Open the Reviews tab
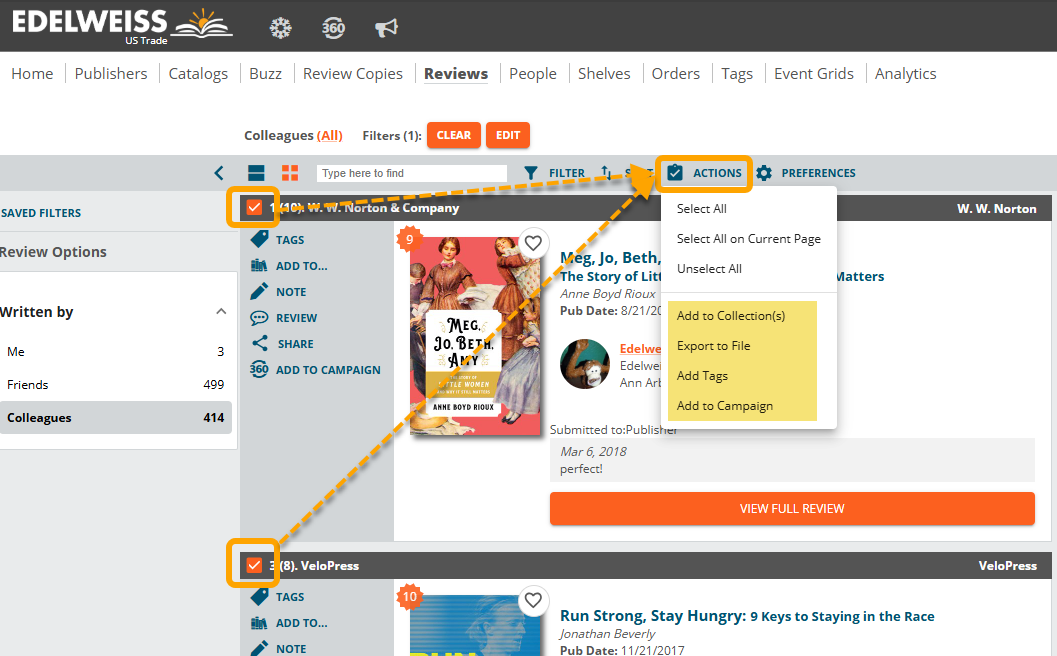 [456, 73]
